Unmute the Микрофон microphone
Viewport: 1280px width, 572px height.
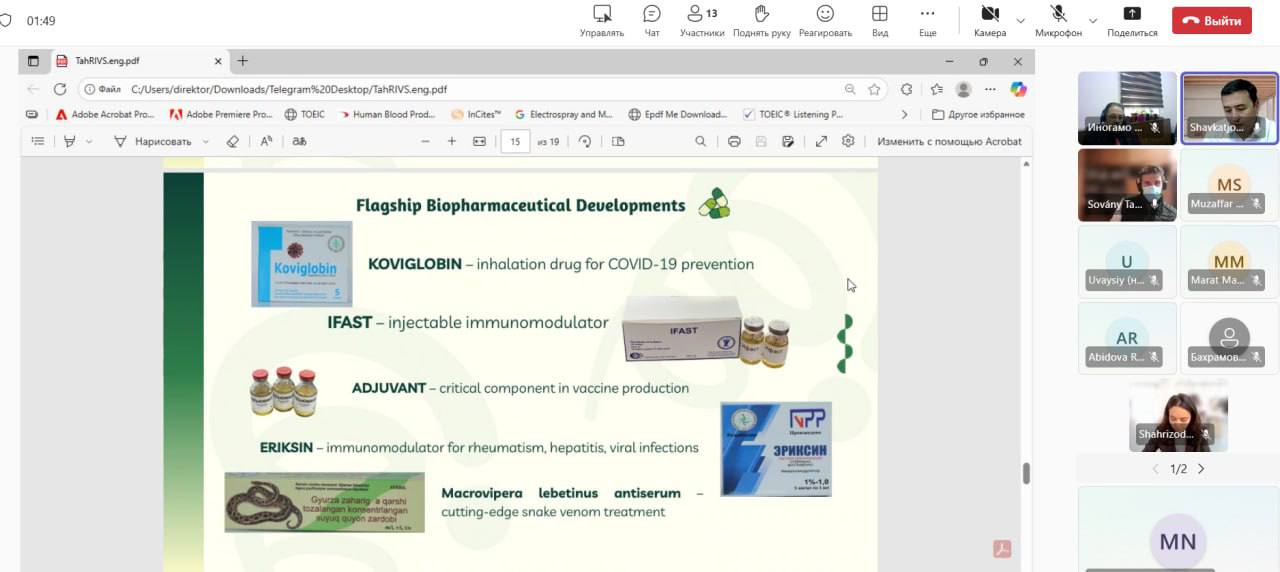click(1058, 20)
